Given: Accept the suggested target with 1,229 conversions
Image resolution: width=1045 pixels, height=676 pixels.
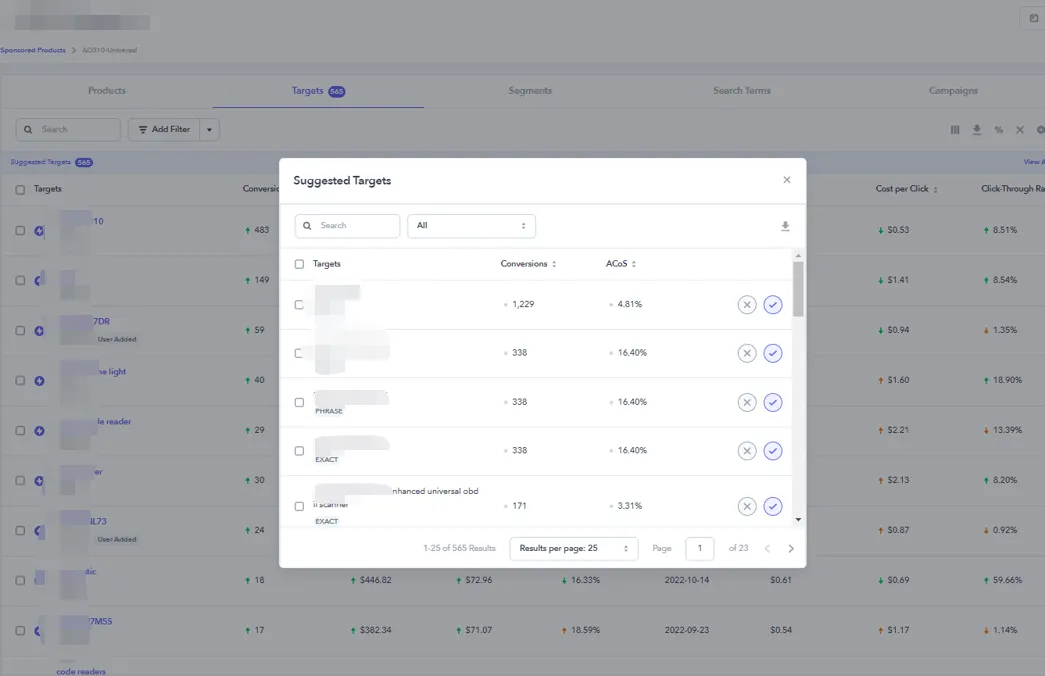Looking at the screenshot, I should click(x=772, y=305).
